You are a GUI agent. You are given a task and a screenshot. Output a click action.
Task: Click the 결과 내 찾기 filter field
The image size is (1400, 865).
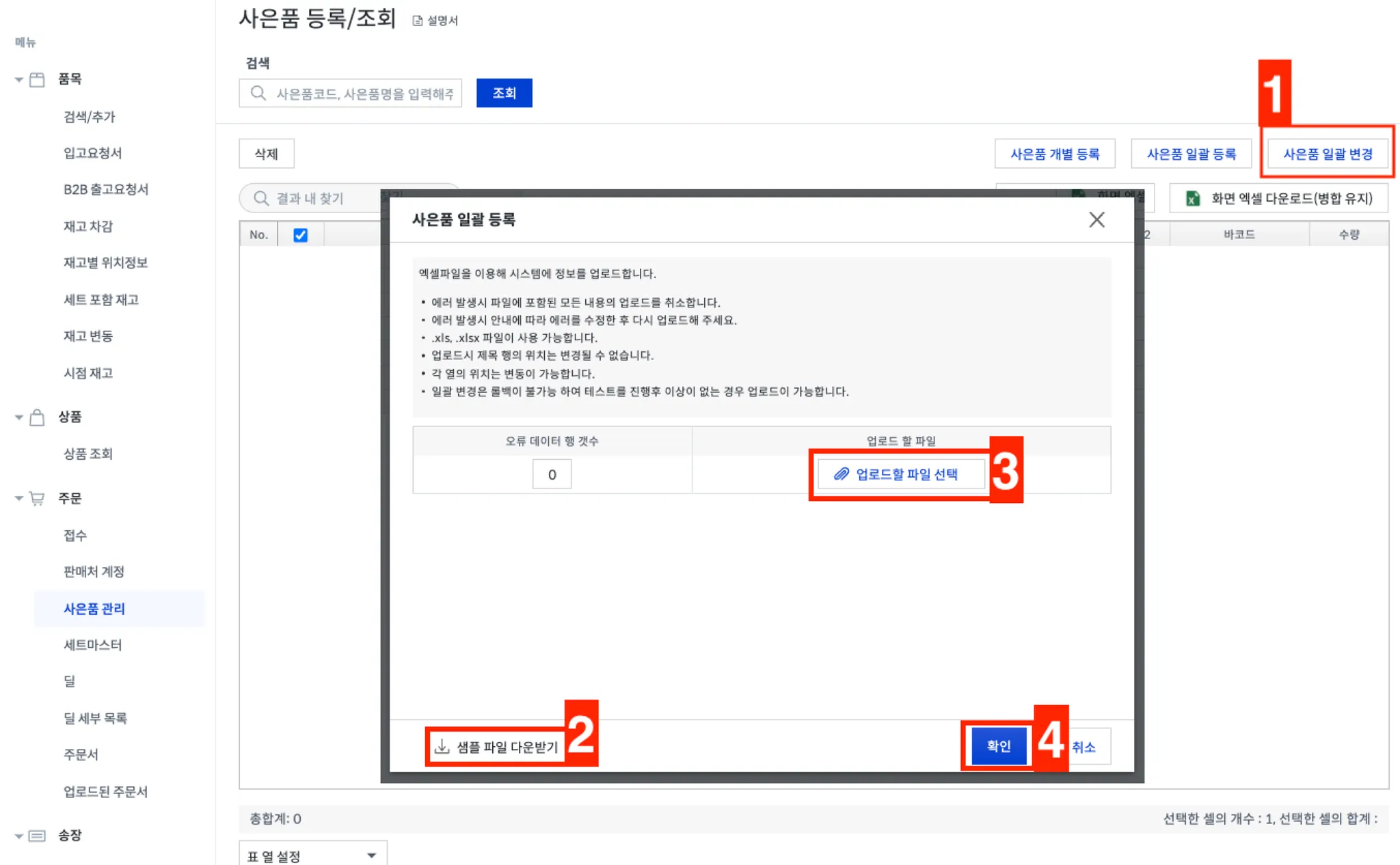(x=321, y=199)
